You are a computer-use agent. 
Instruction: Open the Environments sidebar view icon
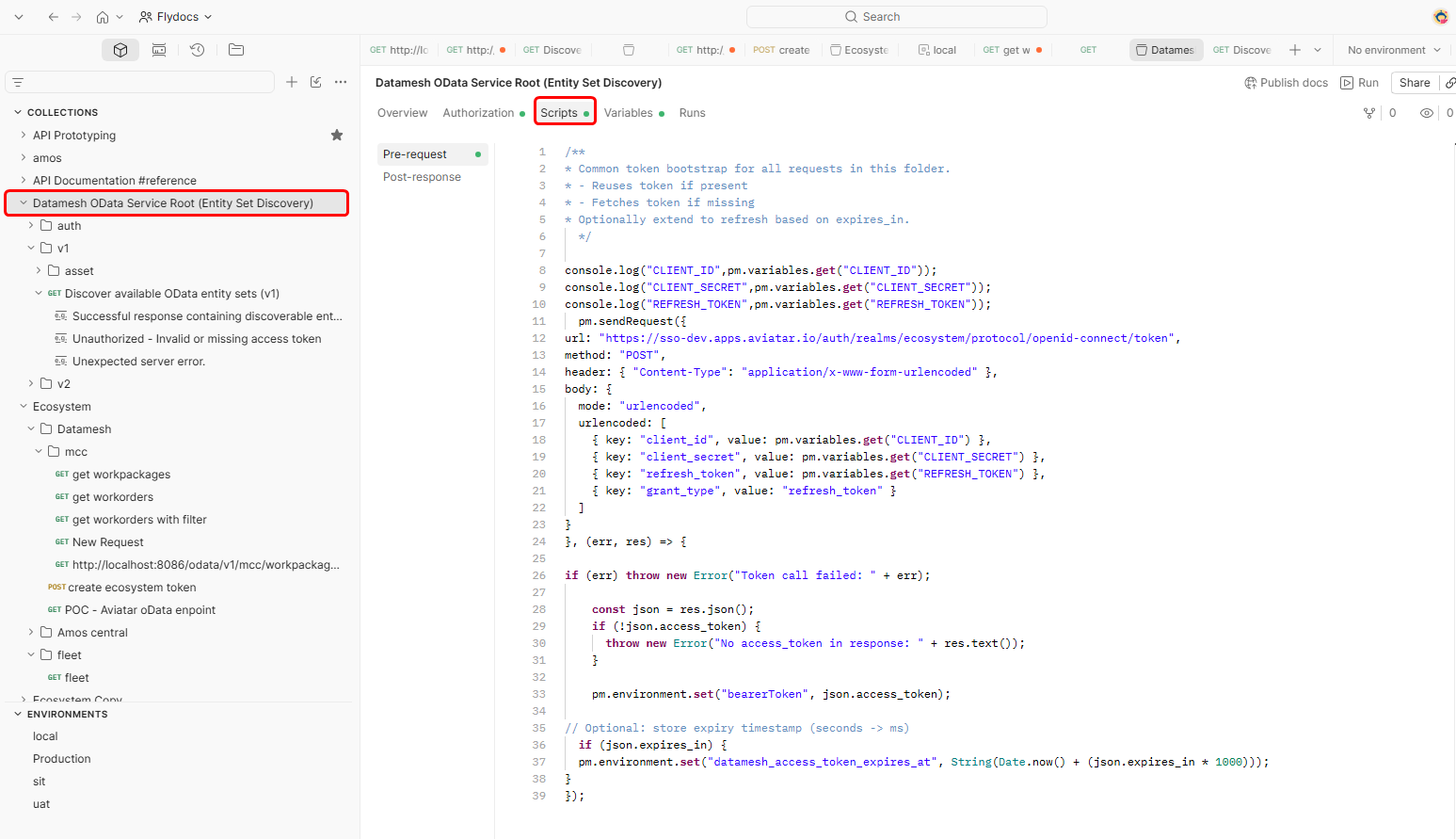(x=159, y=50)
